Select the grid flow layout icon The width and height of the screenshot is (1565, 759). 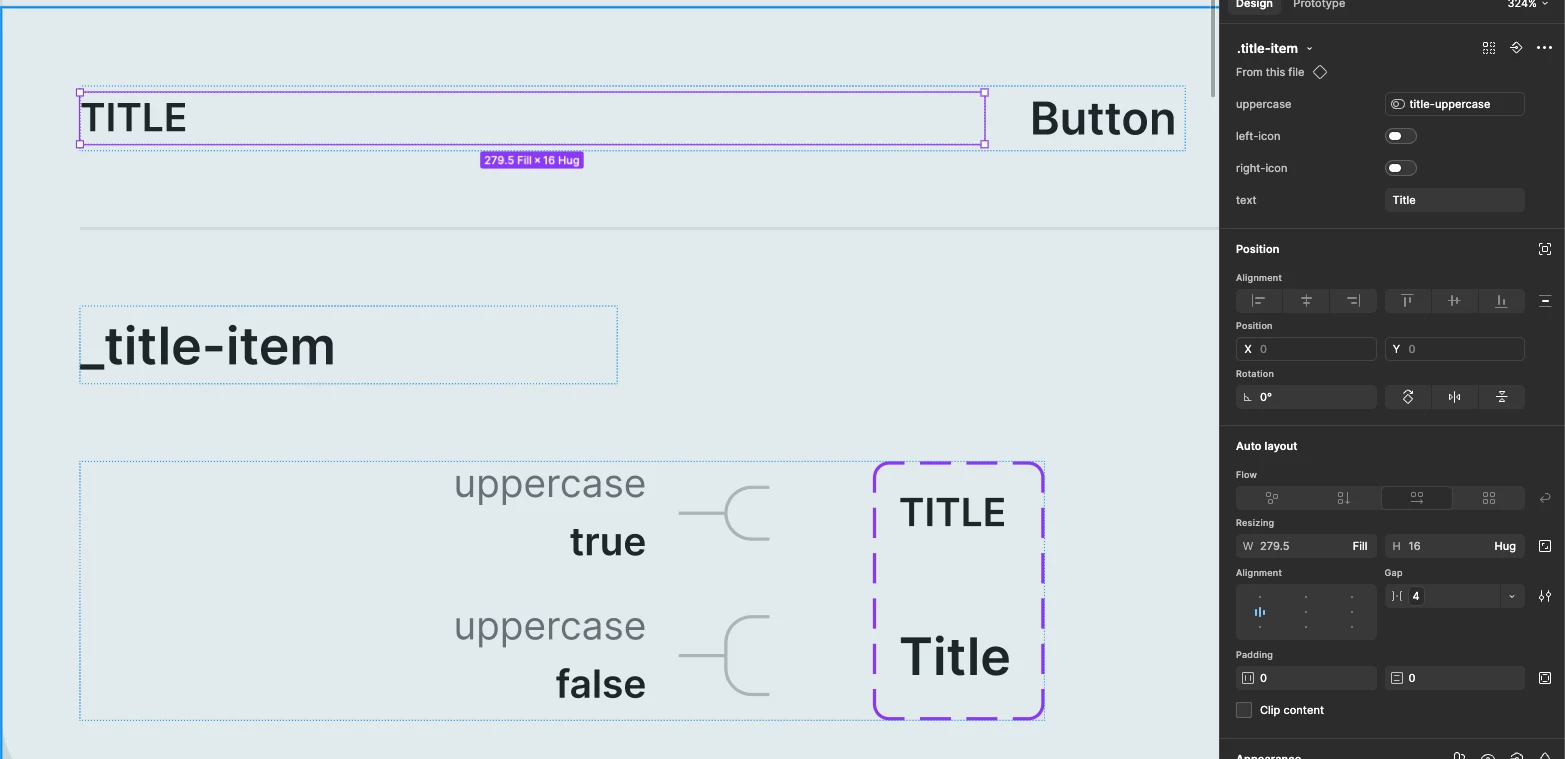pyautogui.click(x=1489, y=498)
